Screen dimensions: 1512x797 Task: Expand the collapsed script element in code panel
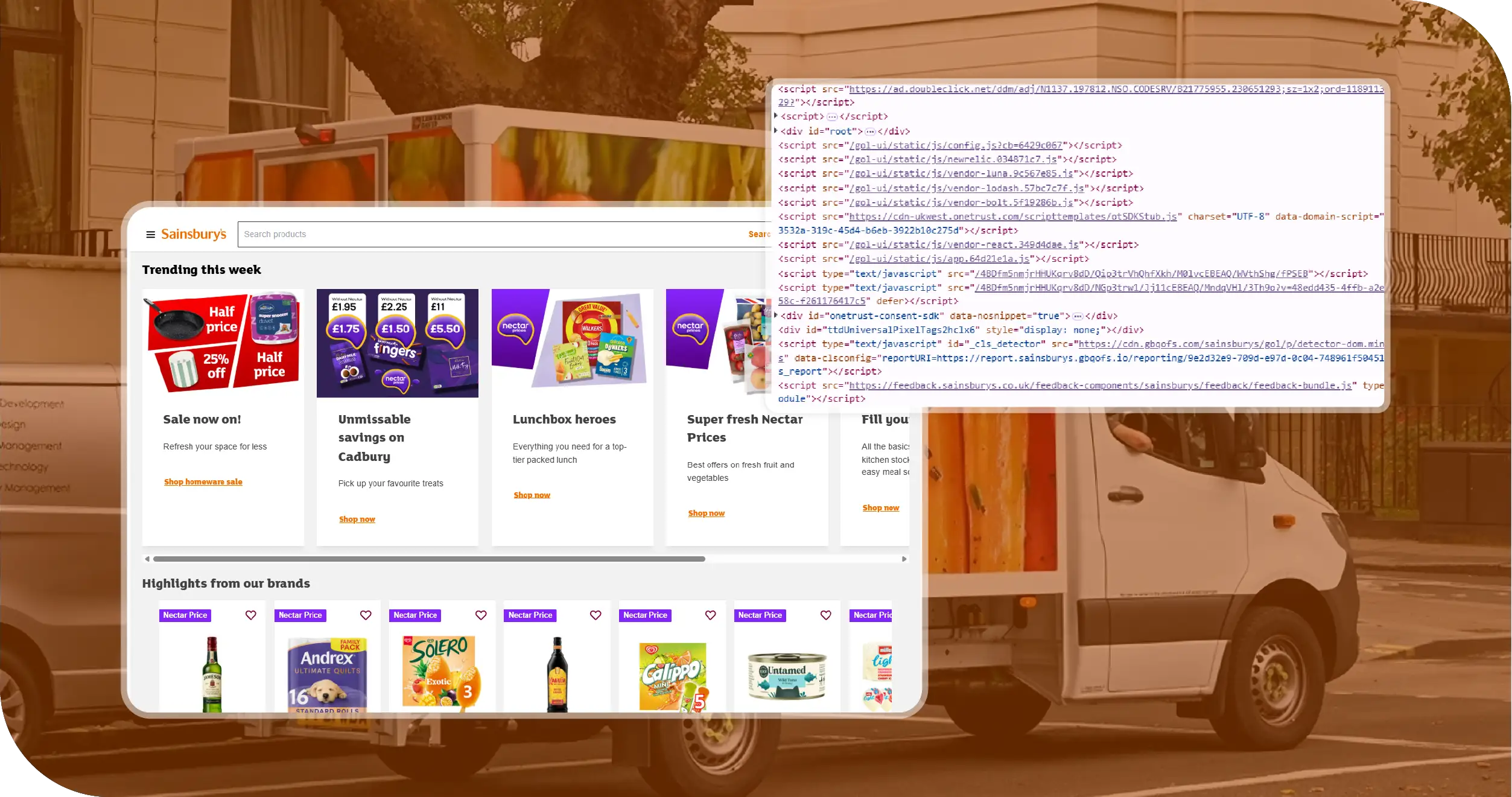(776, 116)
